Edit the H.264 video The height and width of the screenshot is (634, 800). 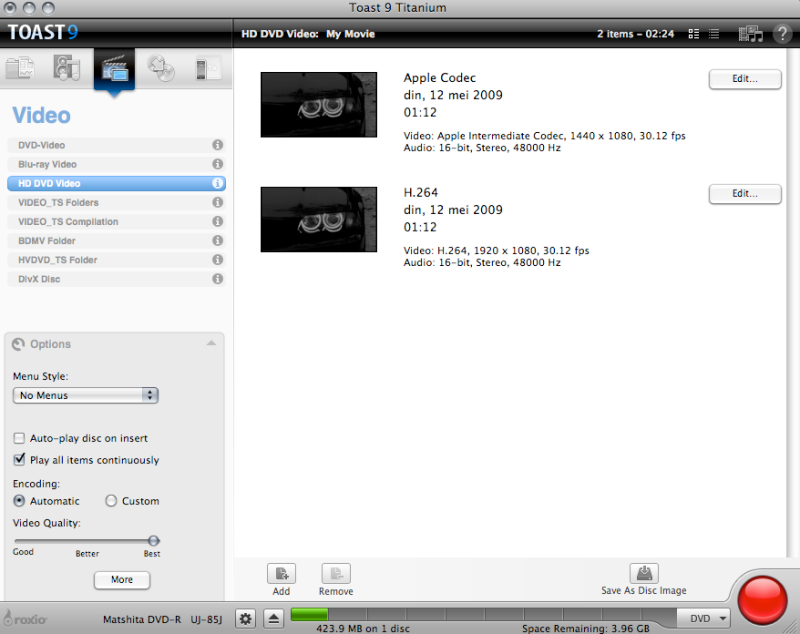point(745,194)
